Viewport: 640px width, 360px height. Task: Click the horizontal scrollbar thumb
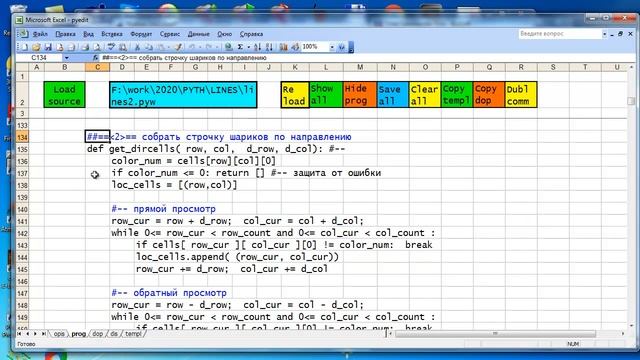(495, 334)
